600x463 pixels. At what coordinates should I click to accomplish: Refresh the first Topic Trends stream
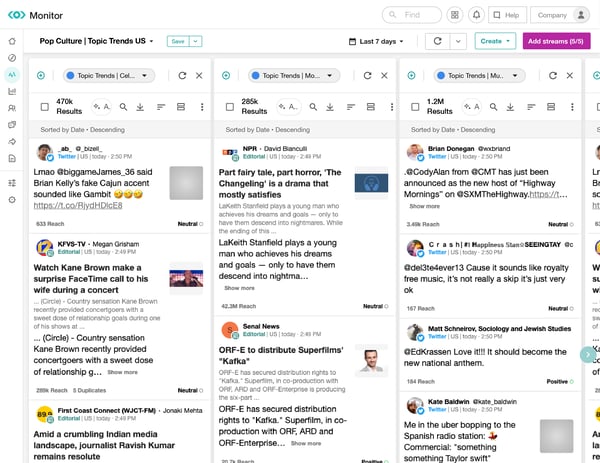tap(182, 75)
